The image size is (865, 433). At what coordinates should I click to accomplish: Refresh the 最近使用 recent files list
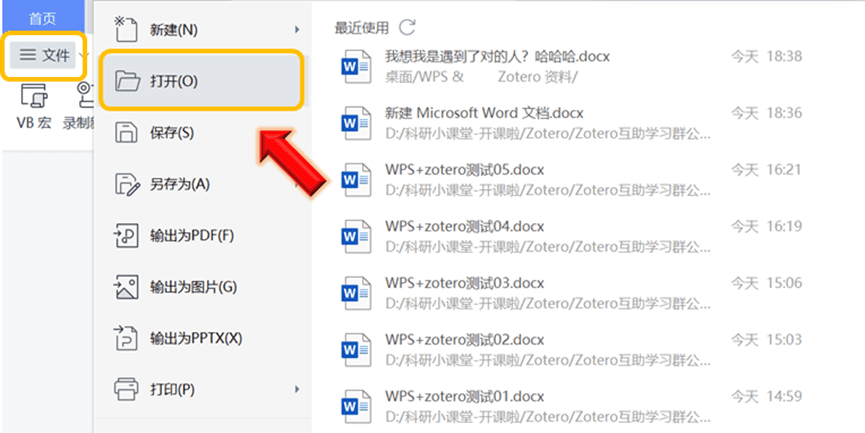point(407,27)
